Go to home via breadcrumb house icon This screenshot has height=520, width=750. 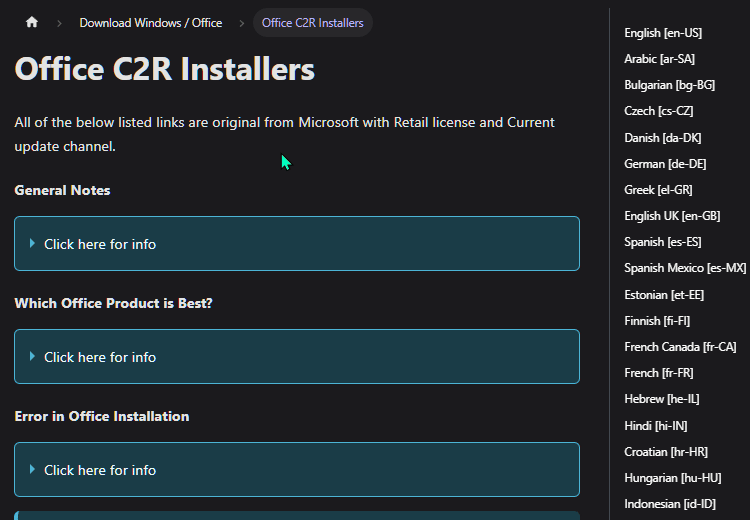tap(32, 22)
